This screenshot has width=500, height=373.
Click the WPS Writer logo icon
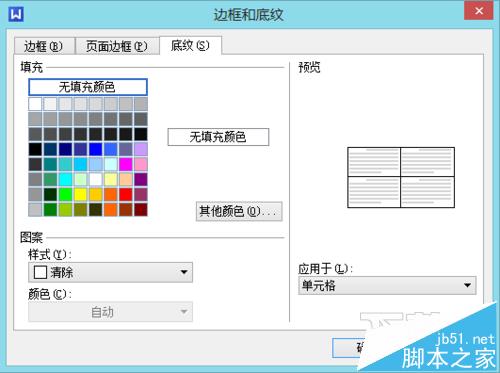coord(16,14)
